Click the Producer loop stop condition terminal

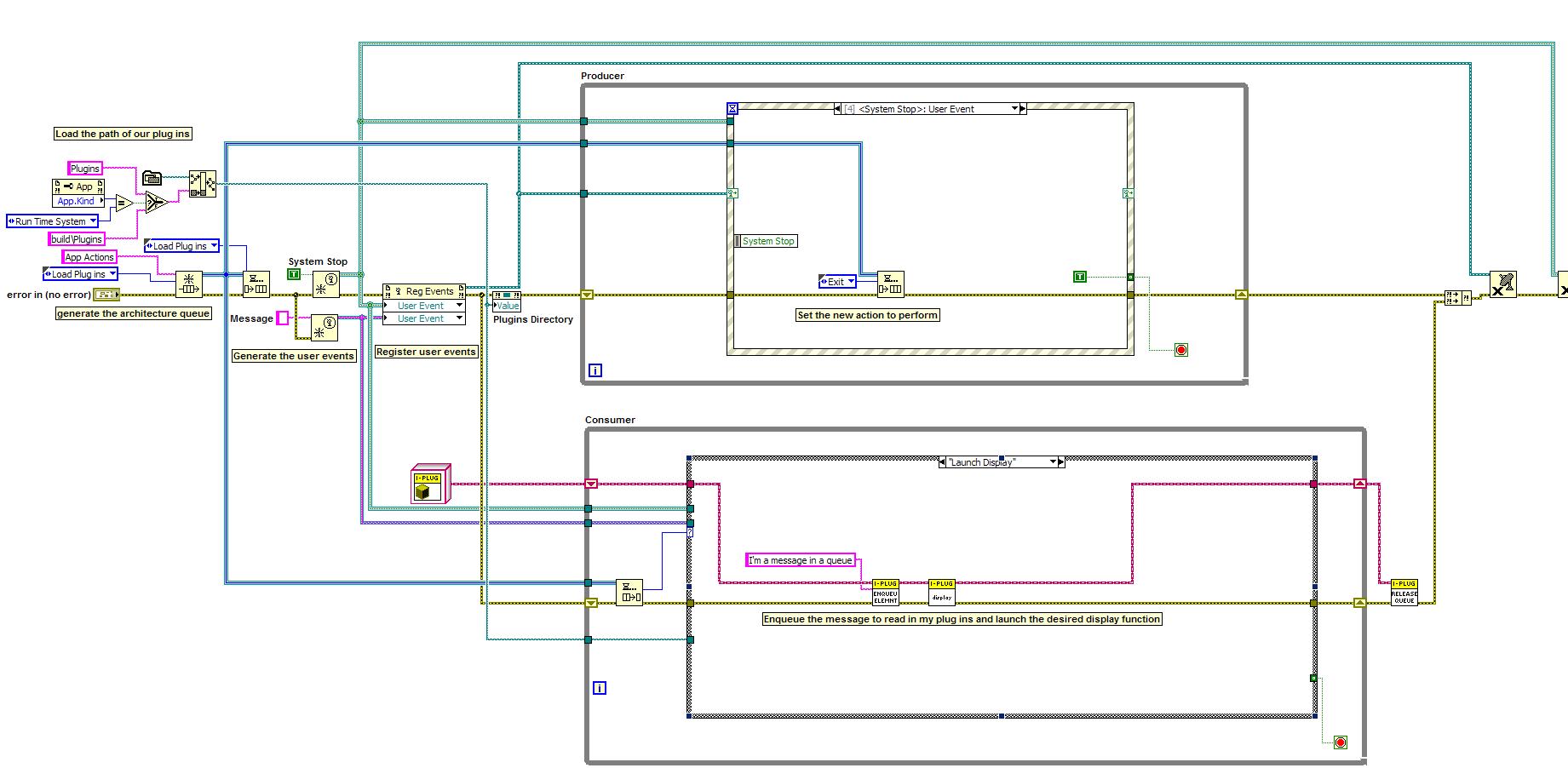click(1181, 350)
